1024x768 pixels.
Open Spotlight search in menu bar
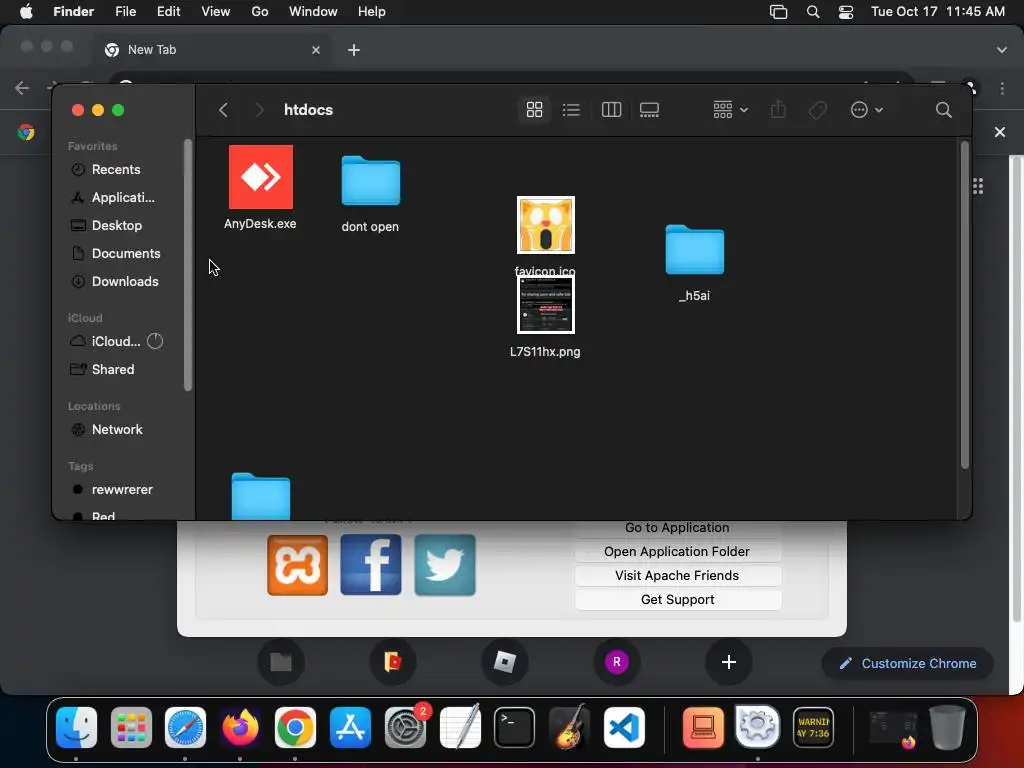[813, 12]
